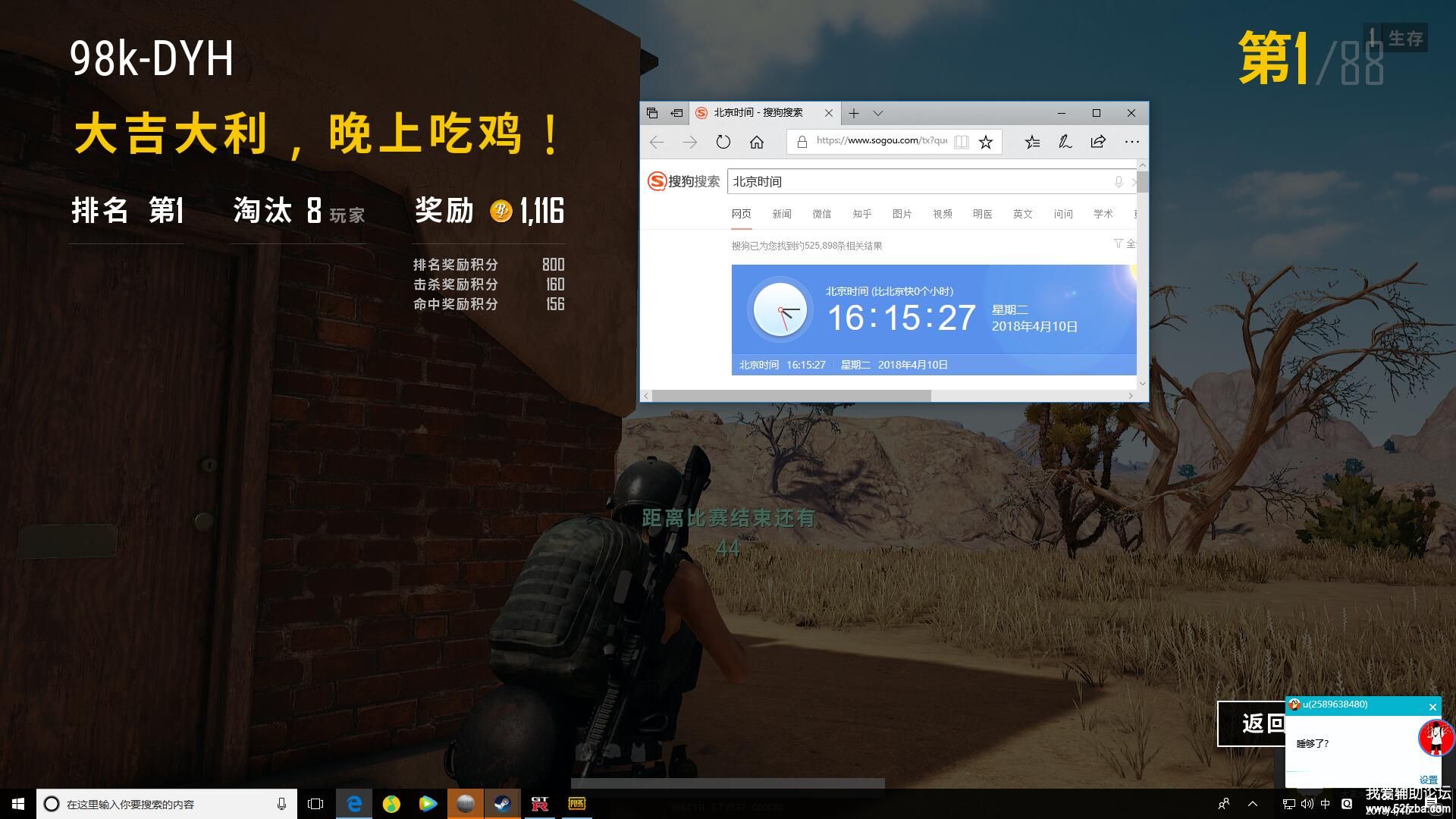Show hidden system tray icons
1456x819 pixels.
1253,804
